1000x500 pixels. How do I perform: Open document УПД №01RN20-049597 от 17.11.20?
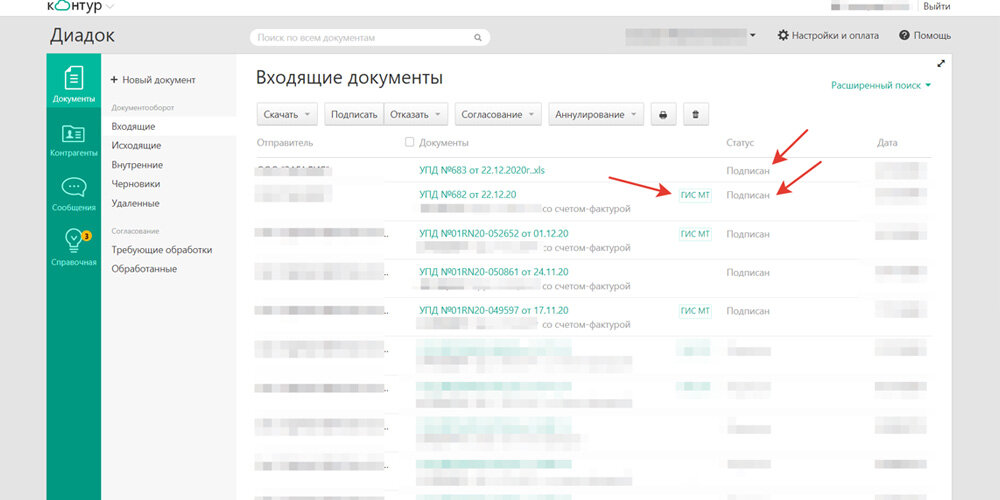coord(494,311)
